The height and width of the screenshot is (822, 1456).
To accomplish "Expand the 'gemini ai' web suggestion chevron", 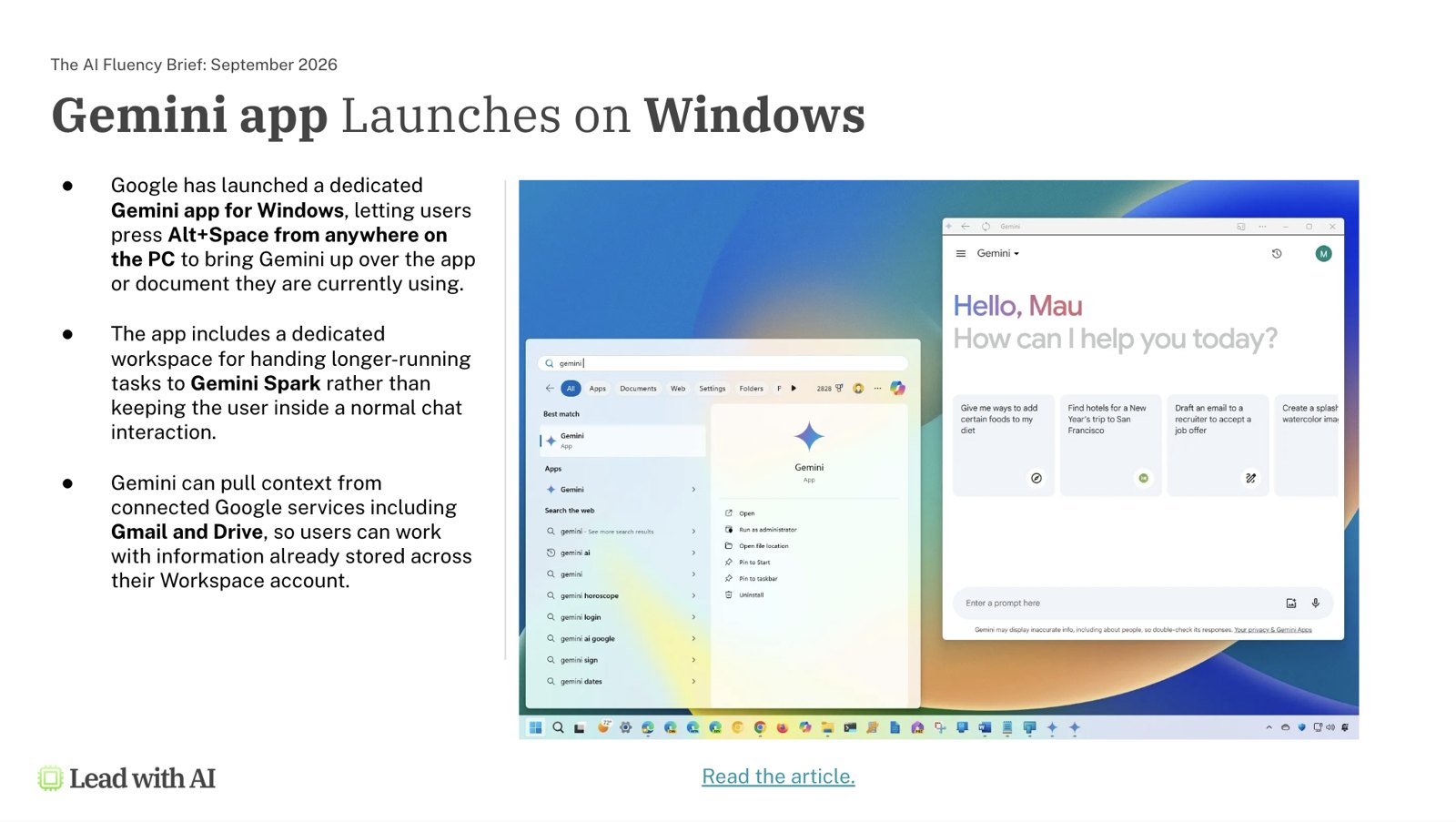I will [x=693, y=553].
